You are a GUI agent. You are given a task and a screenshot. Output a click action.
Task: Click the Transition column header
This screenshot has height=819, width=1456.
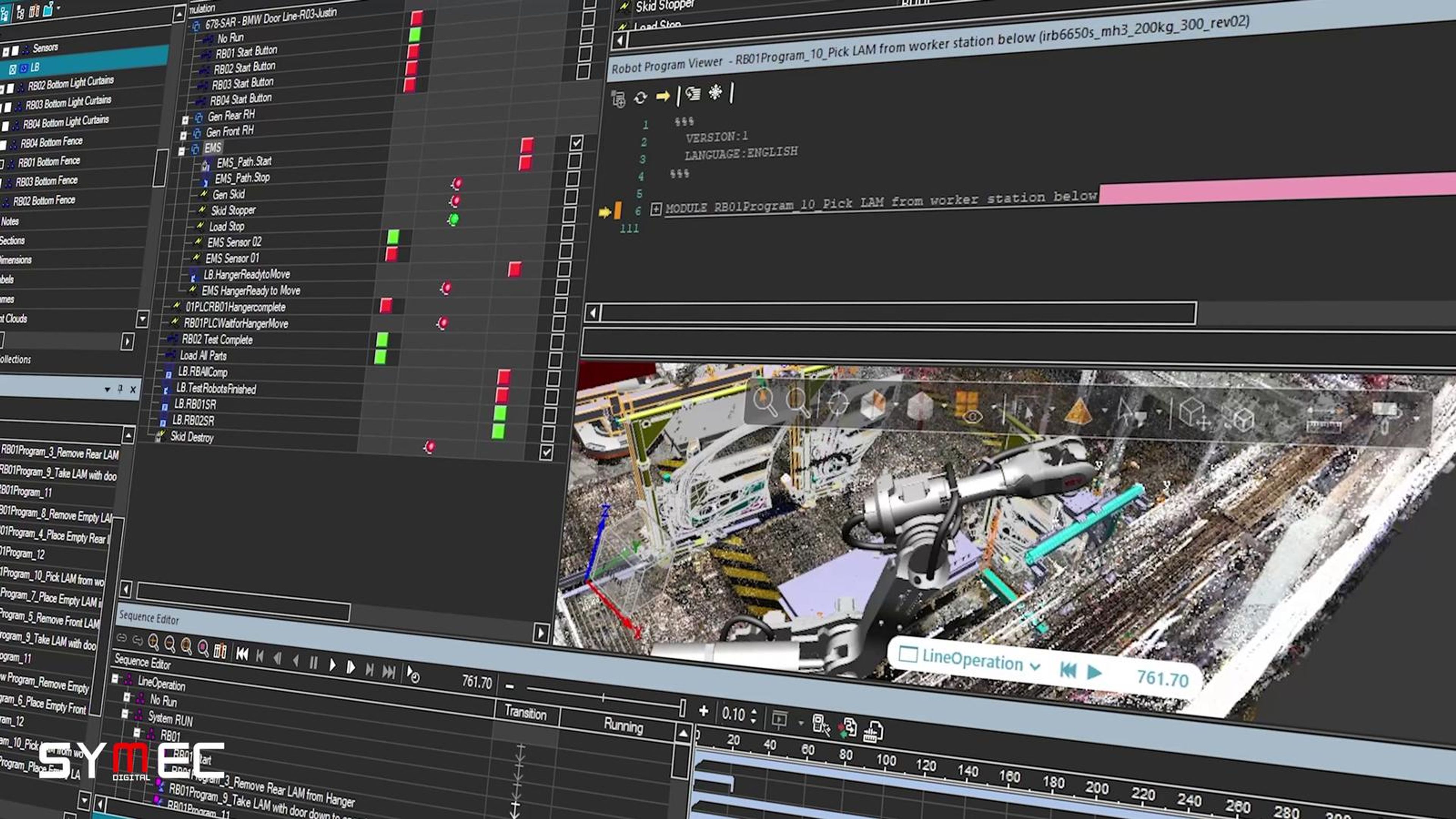point(526,713)
